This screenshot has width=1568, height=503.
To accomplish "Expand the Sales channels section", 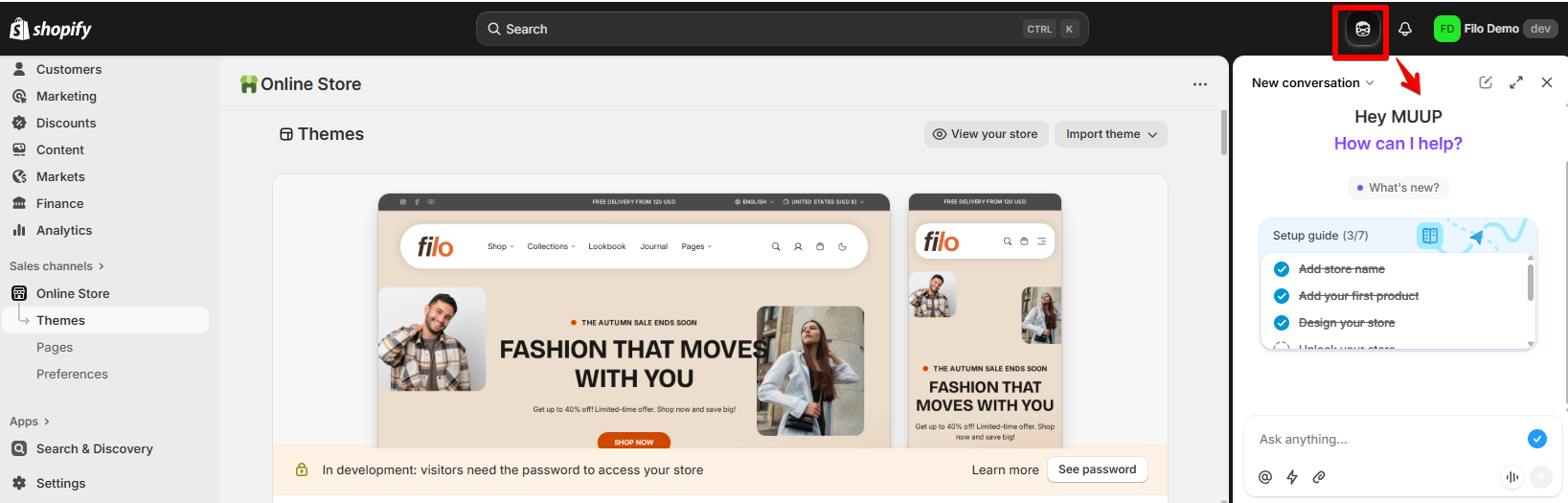I will (57, 266).
